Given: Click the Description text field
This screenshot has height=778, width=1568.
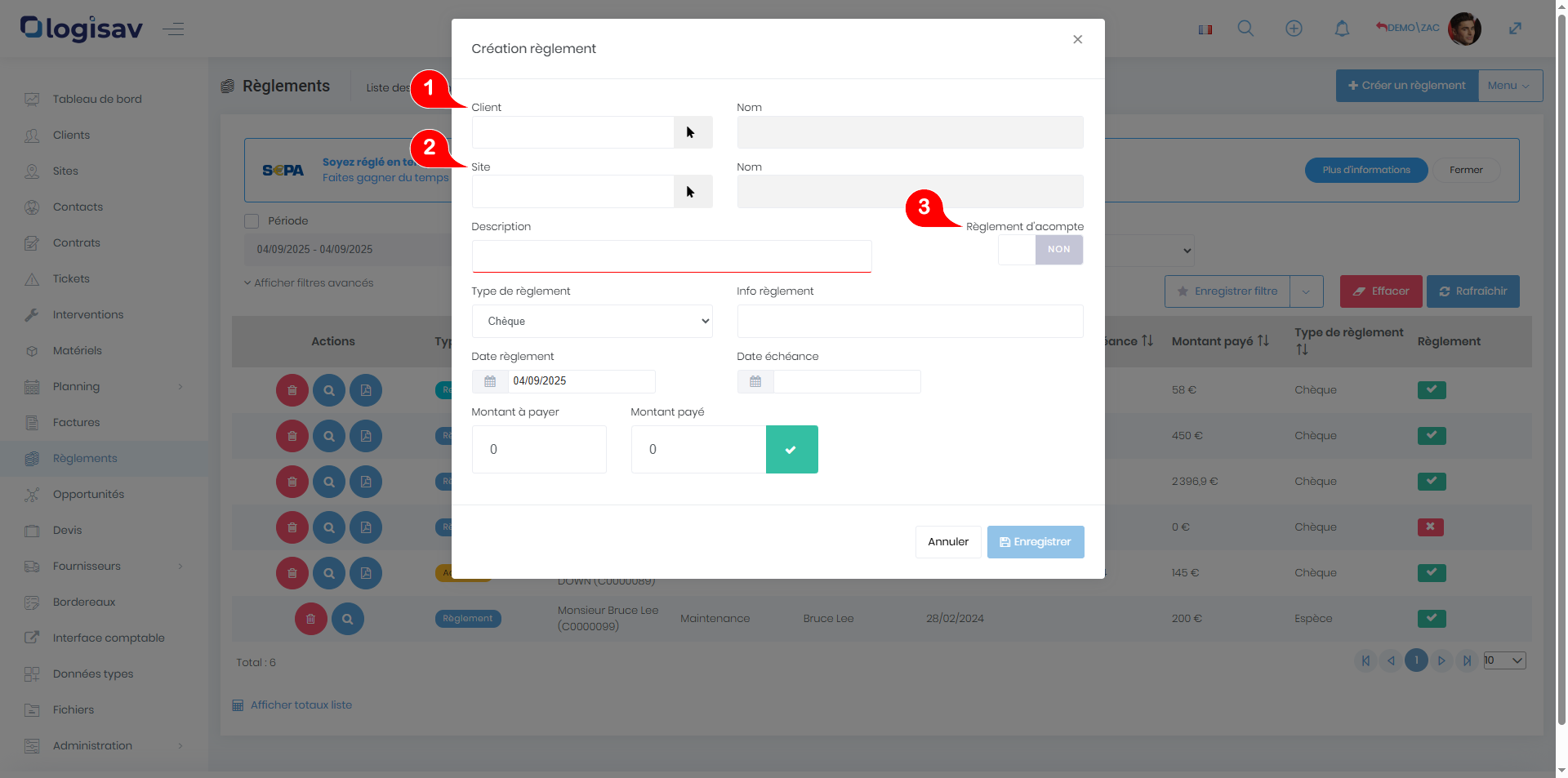Looking at the screenshot, I should [671, 256].
